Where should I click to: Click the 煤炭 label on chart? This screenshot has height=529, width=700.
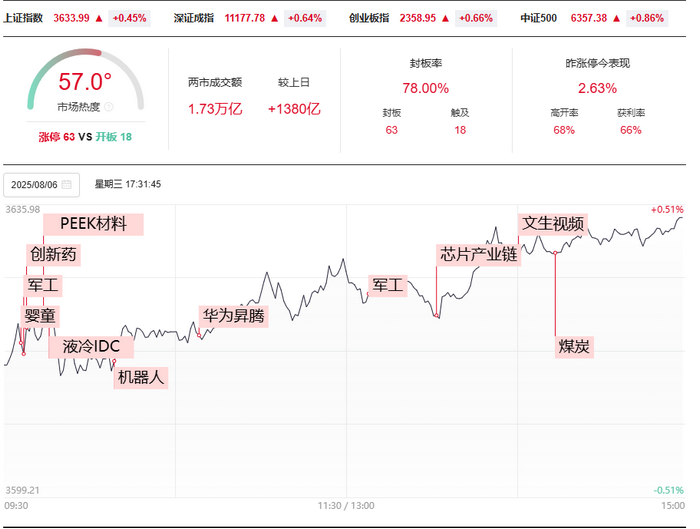tap(574, 346)
